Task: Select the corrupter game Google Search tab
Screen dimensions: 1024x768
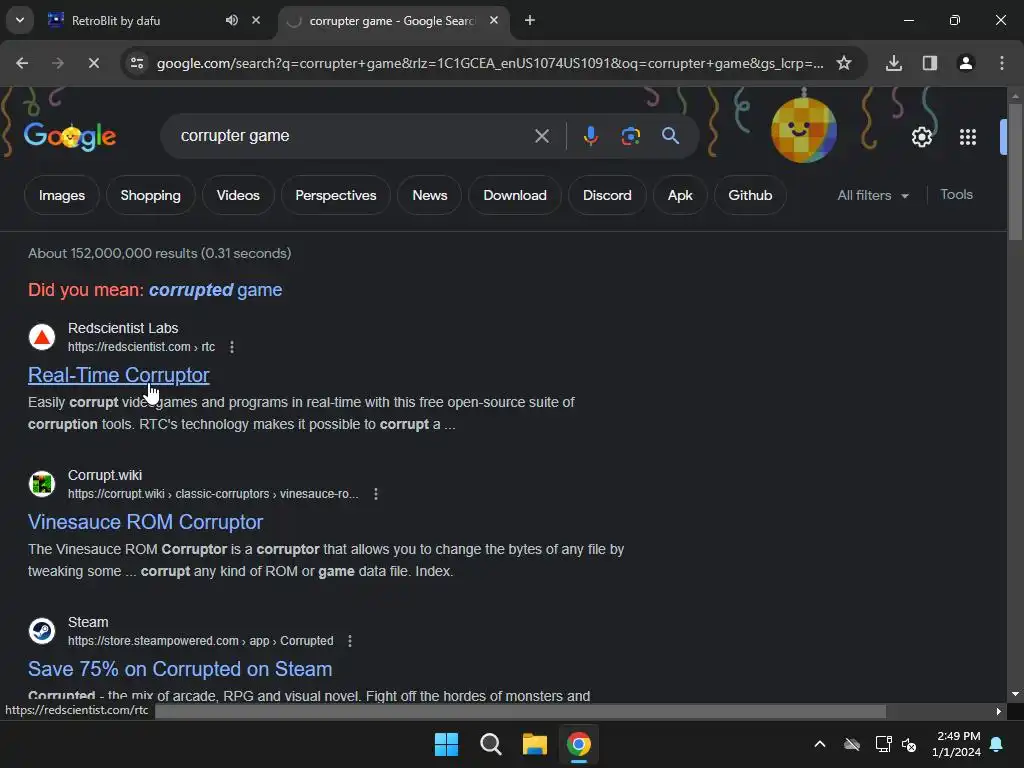Action: (392, 21)
